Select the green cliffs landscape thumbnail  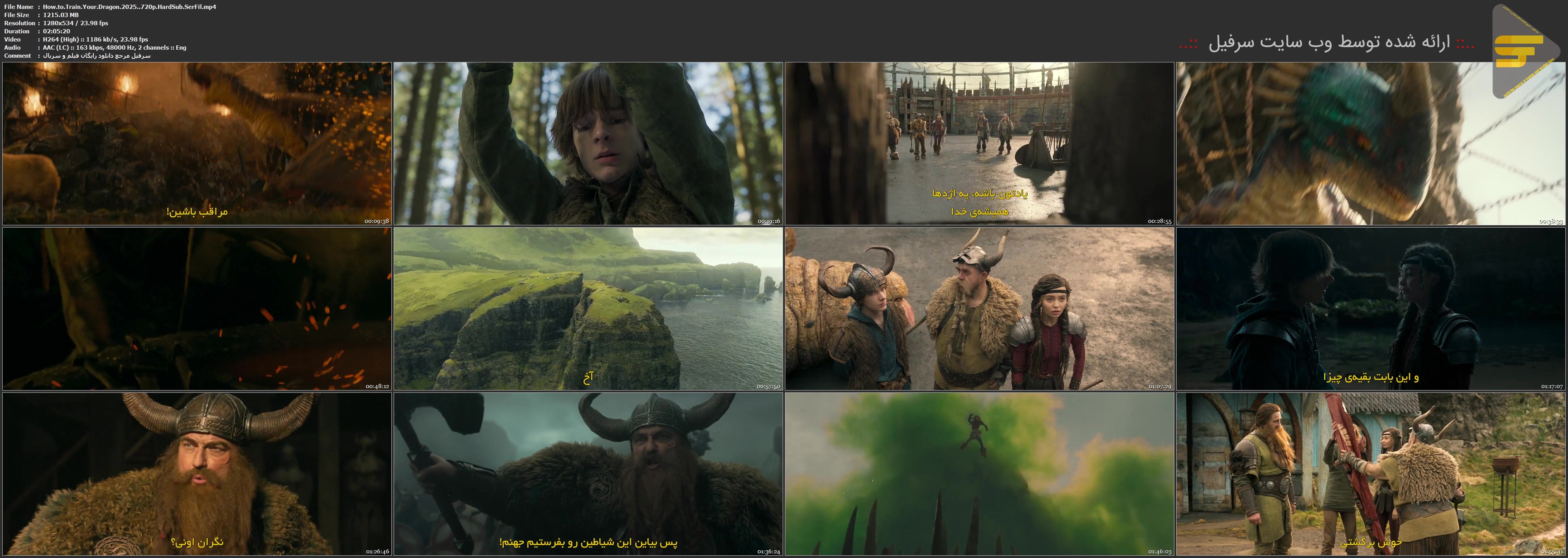(588, 309)
